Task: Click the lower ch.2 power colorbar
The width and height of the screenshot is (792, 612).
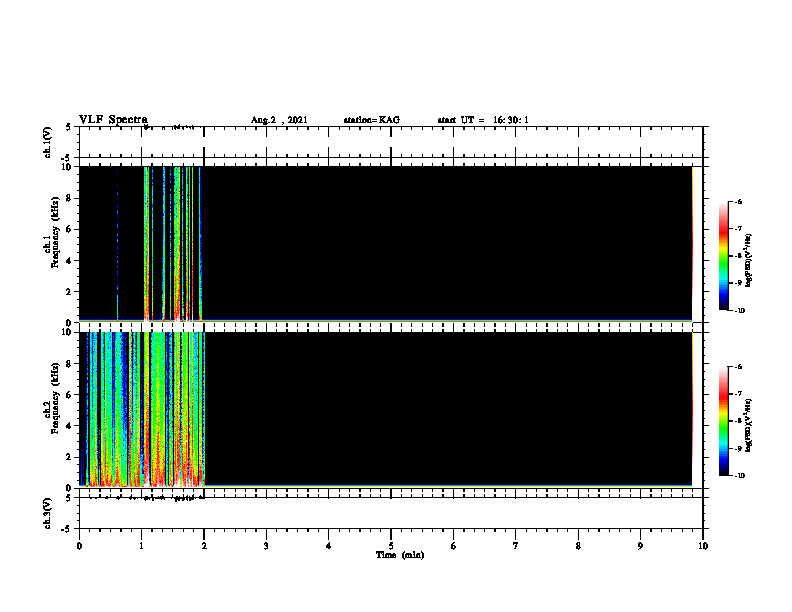Action: (723, 421)
